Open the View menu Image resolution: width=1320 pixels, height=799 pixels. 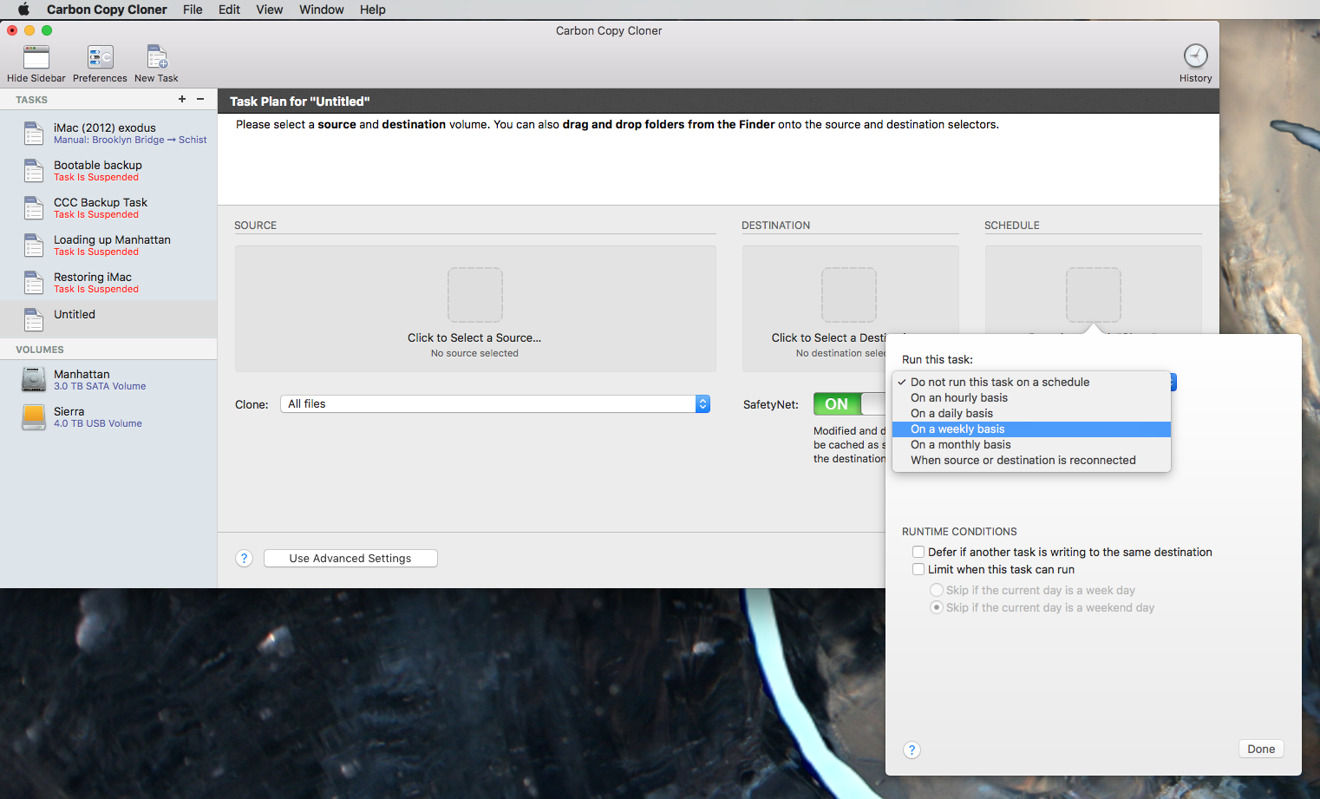coord(269,9)
